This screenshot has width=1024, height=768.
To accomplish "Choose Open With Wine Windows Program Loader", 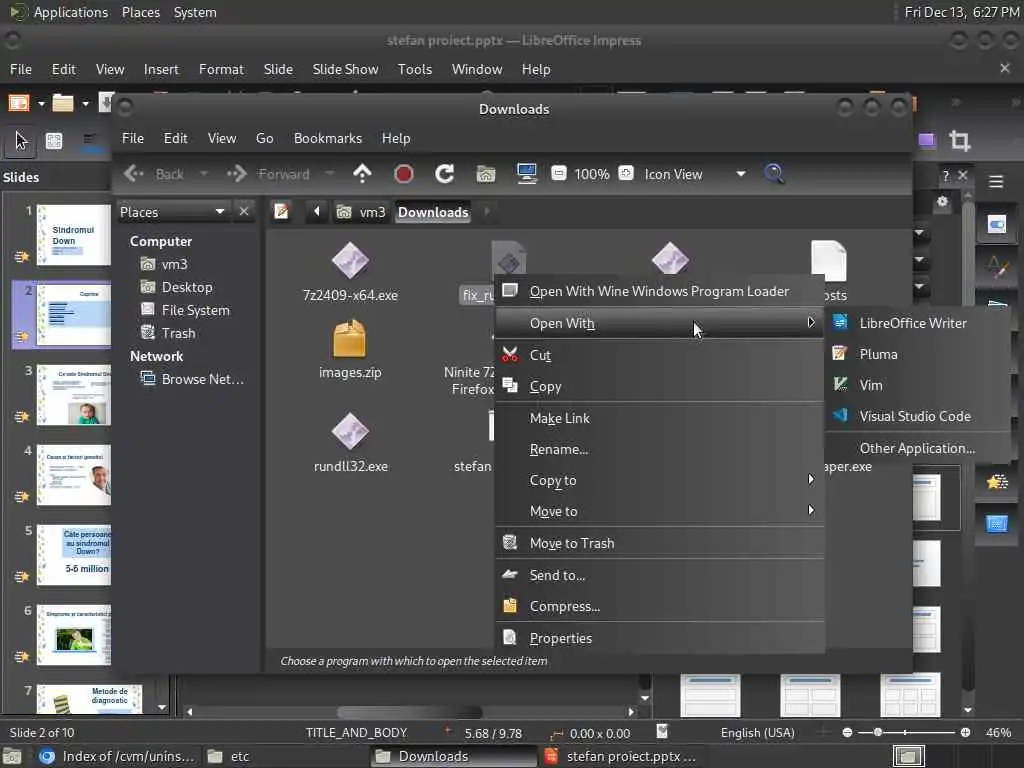I will point(660,291).
